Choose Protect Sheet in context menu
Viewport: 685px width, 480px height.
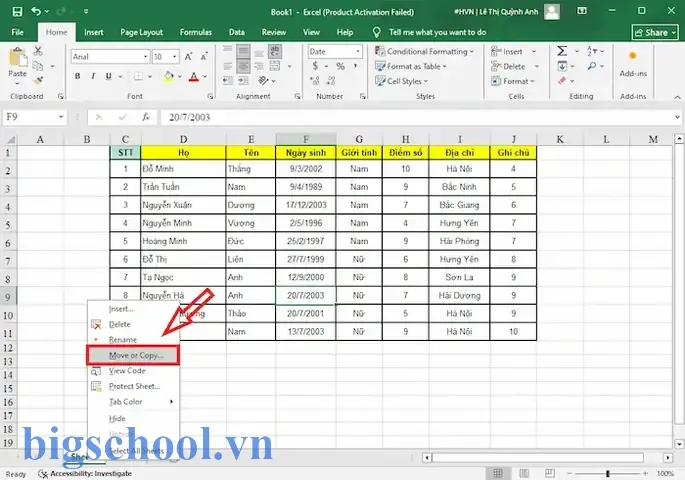133,386
